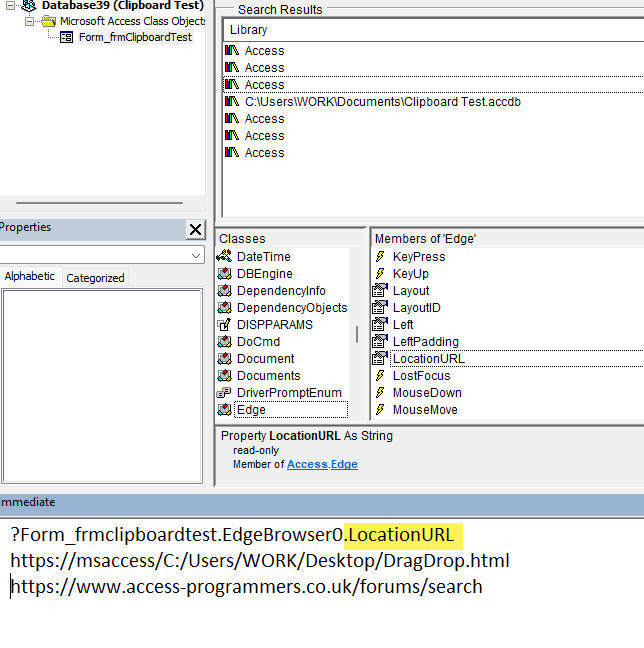The width and height of the screenshot is (644, 648).
Task: Select the Documents class
Action: (x=268, y=376)
